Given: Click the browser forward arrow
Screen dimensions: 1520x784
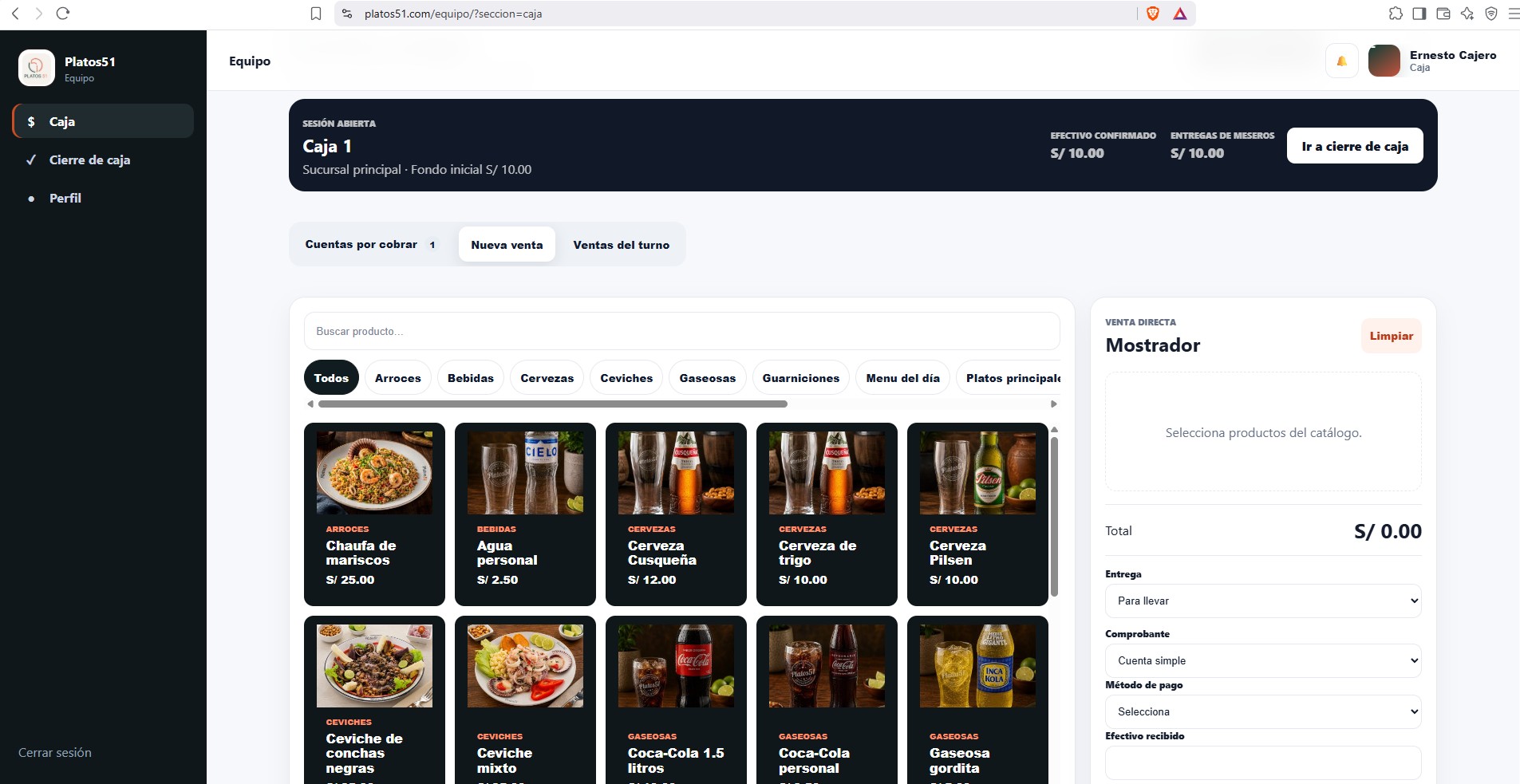Looking at the screenshot, I should point(38,14).
